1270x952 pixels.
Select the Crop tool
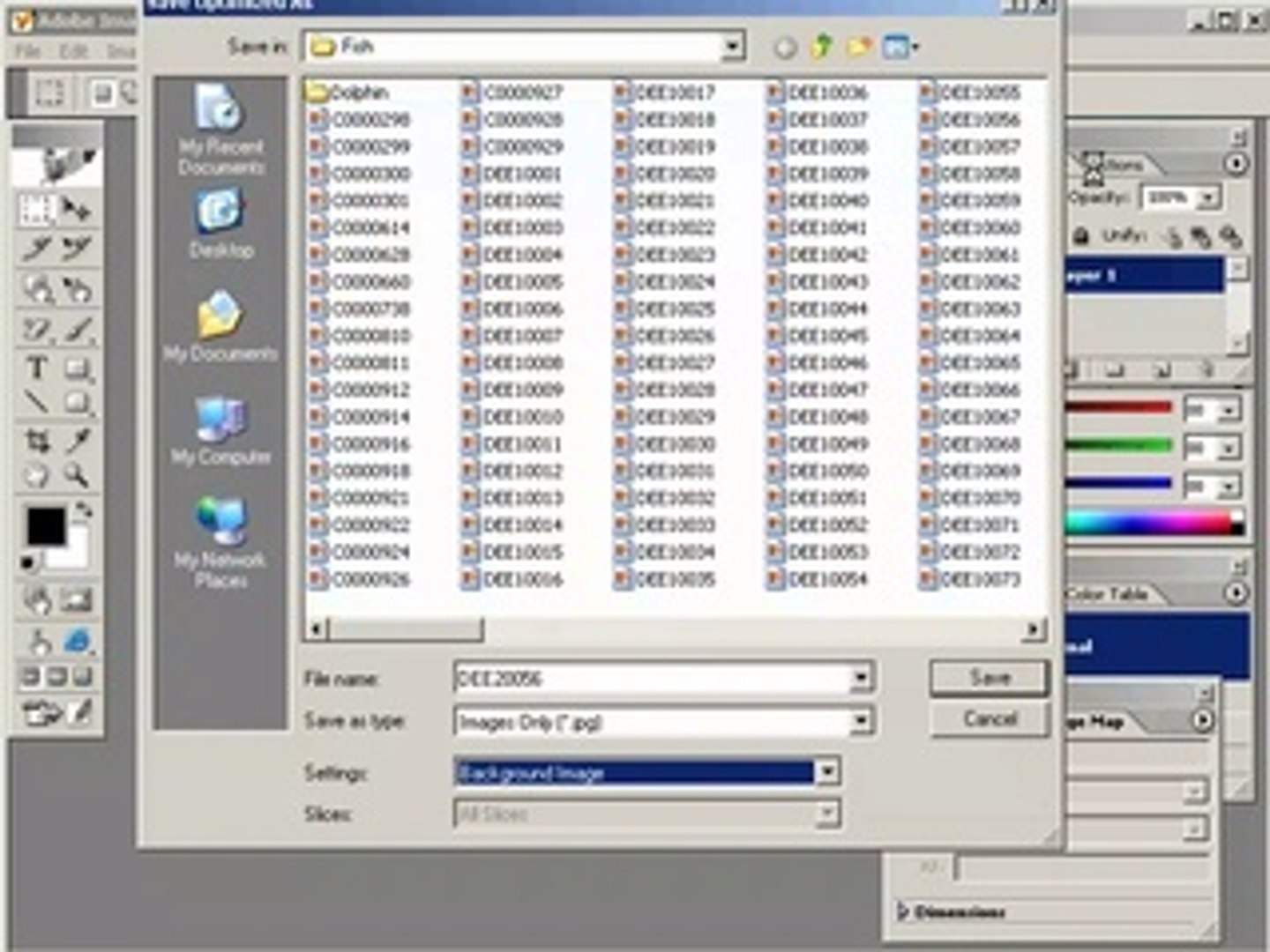37,440
